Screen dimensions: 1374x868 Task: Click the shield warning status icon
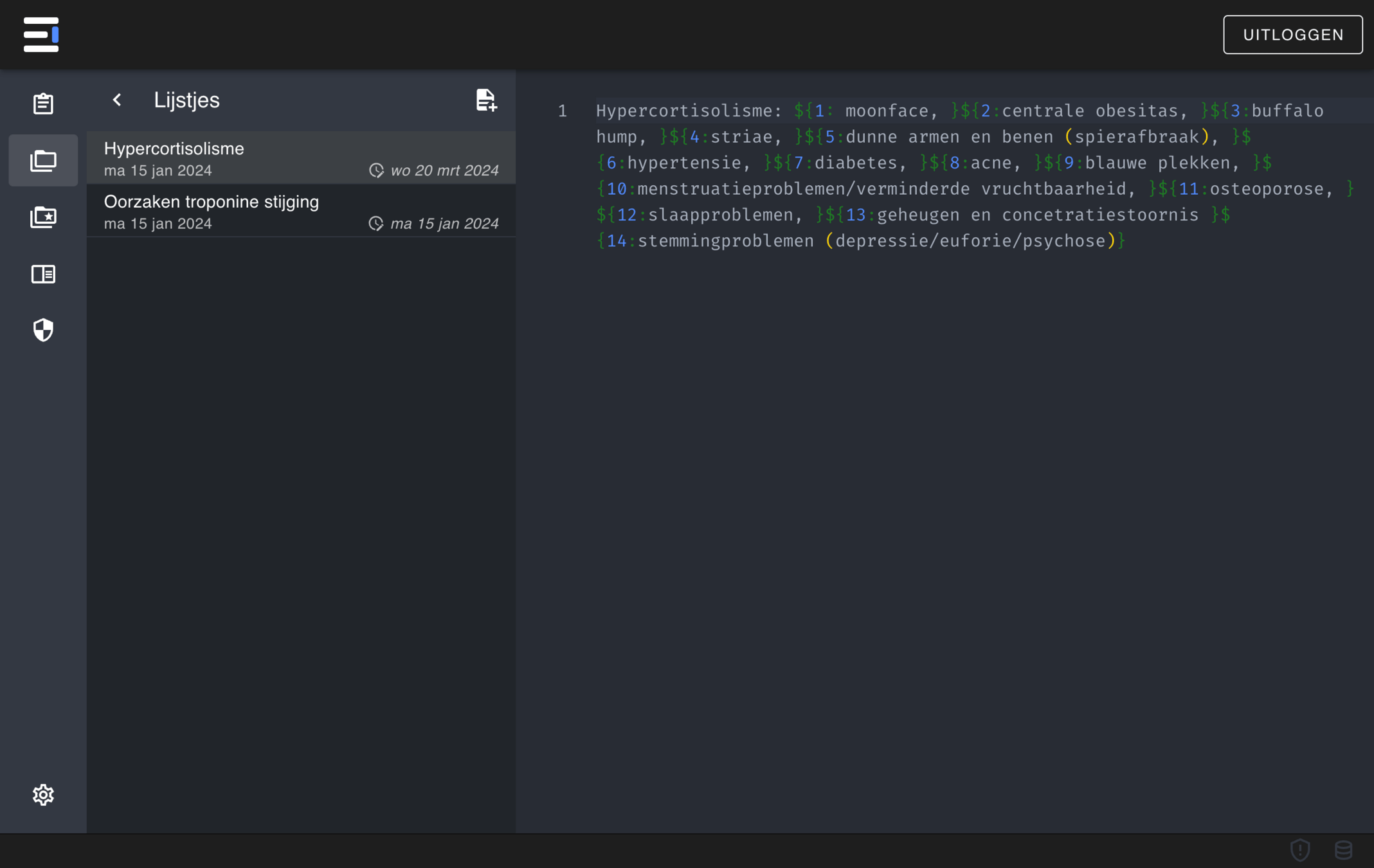point(1300,850)
